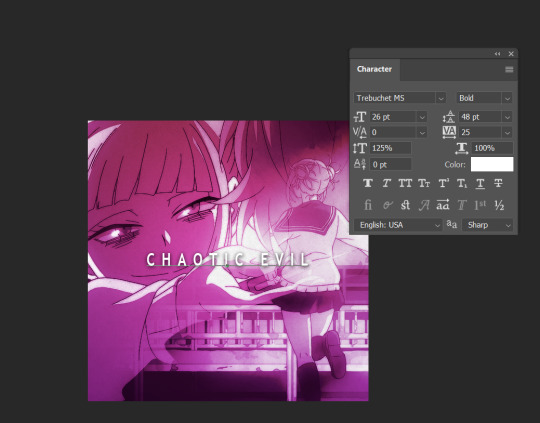Viewport: 540px width, 423px height.
Task: Toggle Subscript text style
Action: (462, 183)
